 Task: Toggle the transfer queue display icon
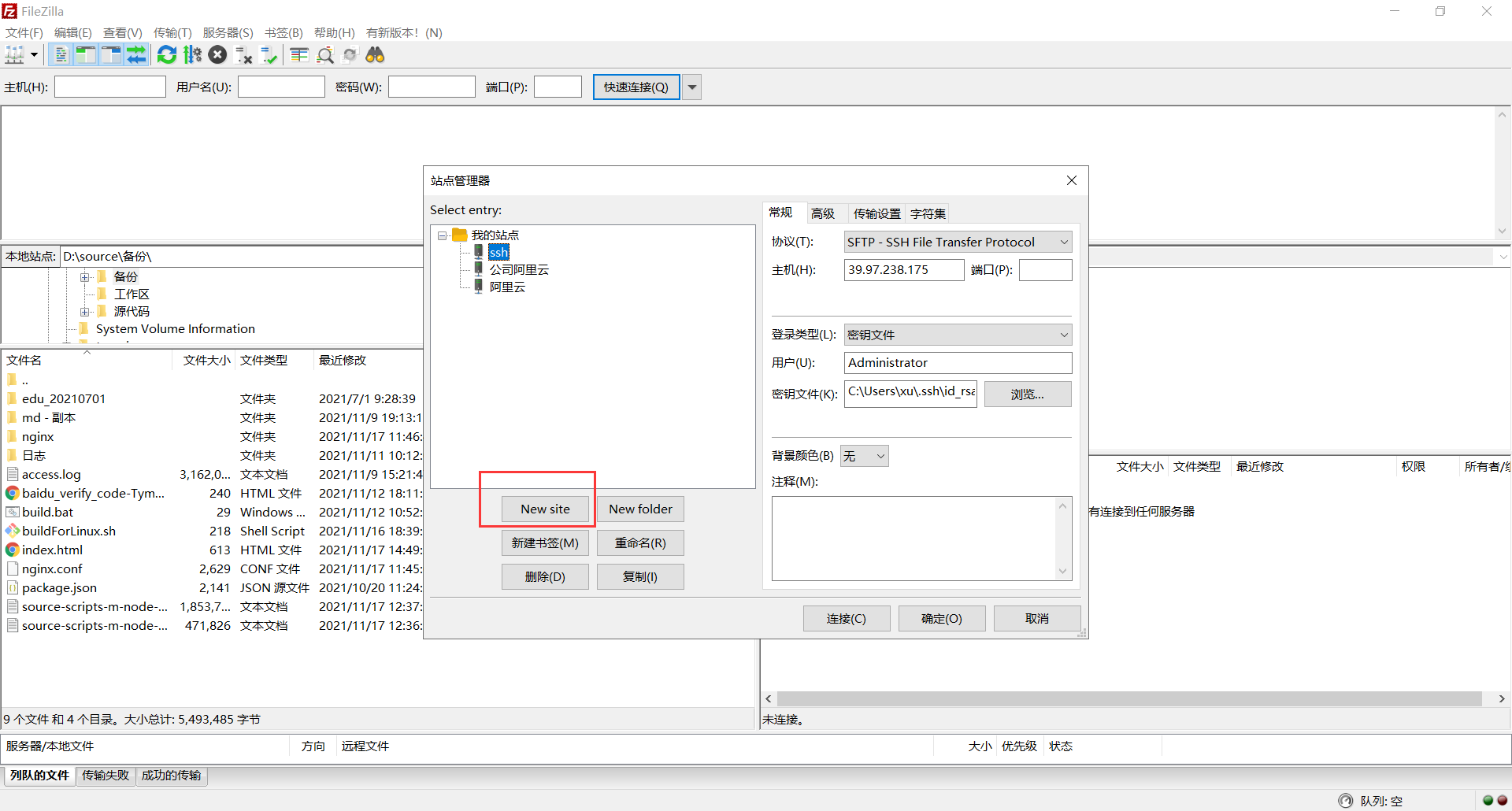136,55
